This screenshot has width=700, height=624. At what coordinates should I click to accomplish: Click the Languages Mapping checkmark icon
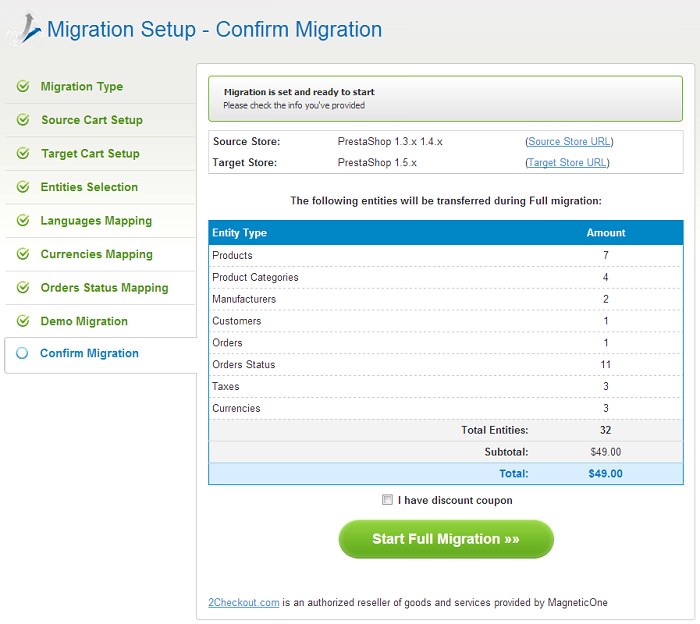[x=23, y=220]
